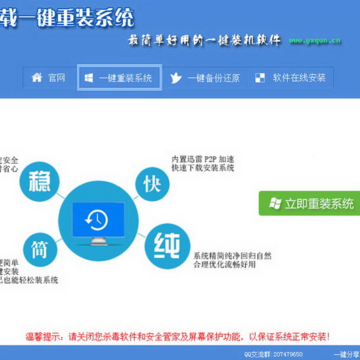The width and height of the screenshot is (360, 360).
Task: Click the 一键分享 link at bottom
Action: (x=347, y=354)
